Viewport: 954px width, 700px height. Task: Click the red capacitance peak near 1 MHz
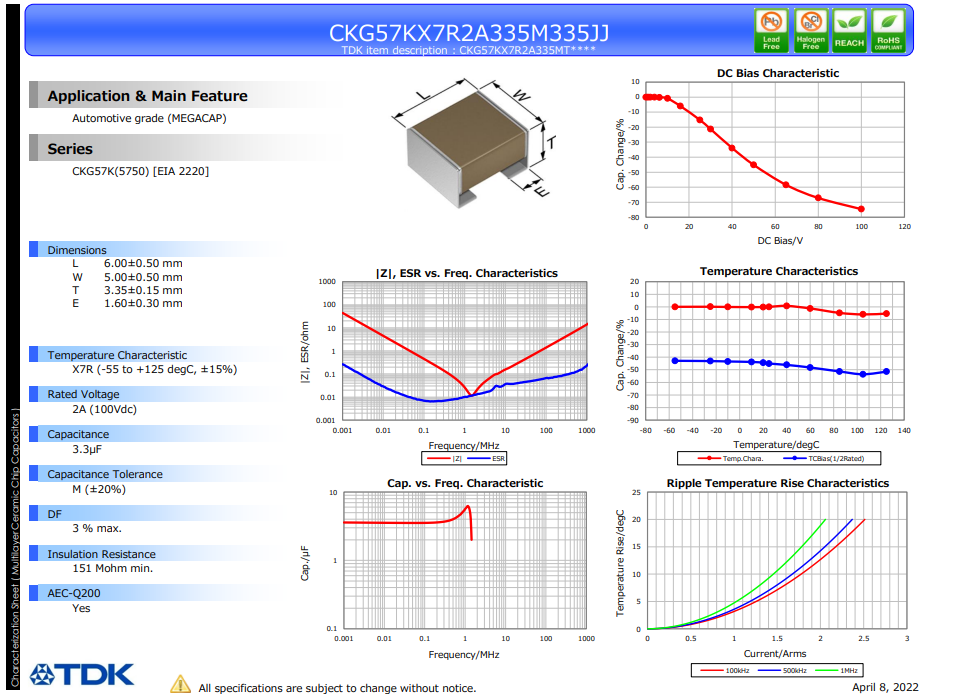point(467,507)
